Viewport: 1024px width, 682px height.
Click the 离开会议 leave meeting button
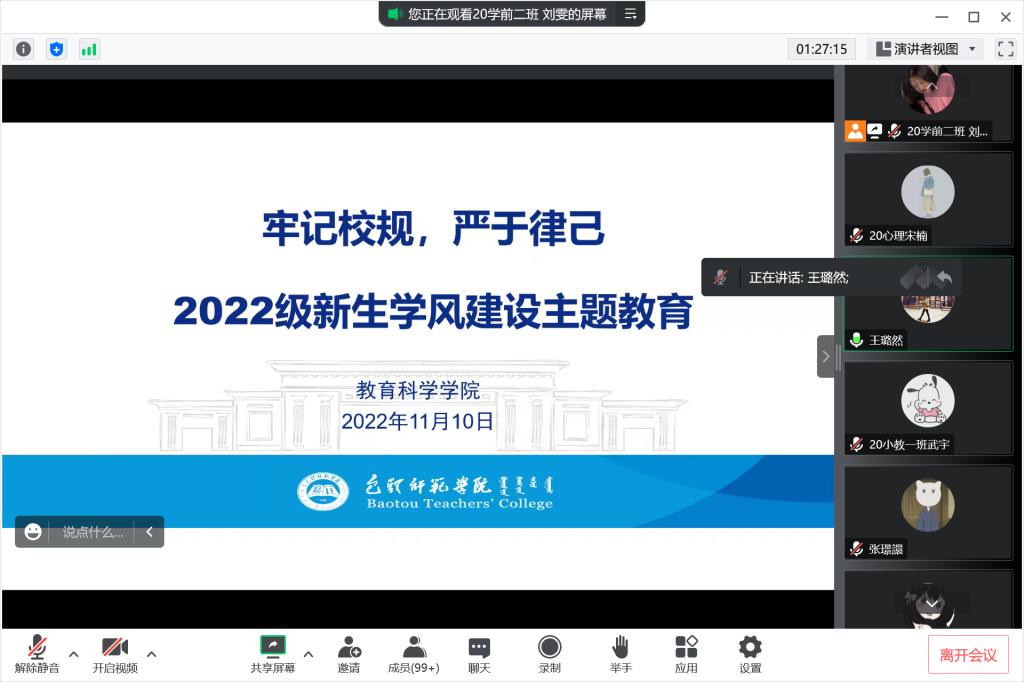tap(968, 655)
